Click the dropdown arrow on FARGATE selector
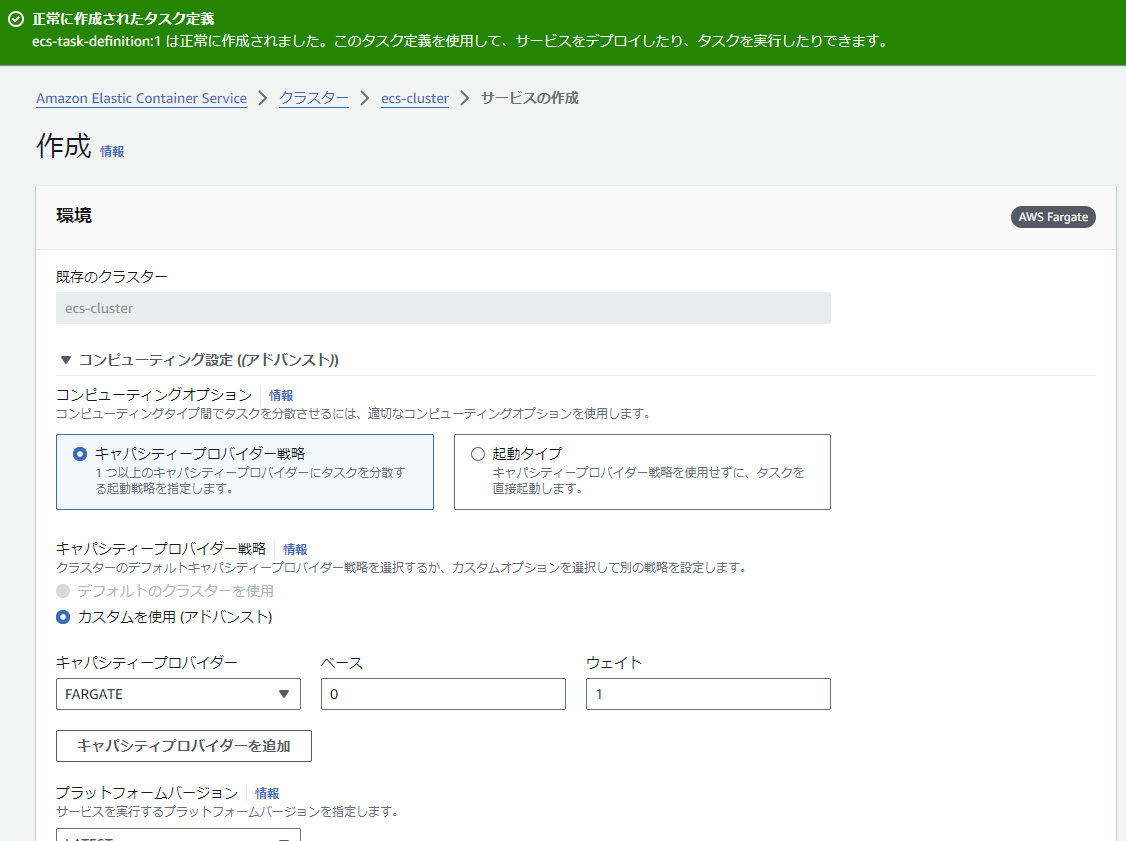This screenshot has height=841, width=1126. point(286,694)
